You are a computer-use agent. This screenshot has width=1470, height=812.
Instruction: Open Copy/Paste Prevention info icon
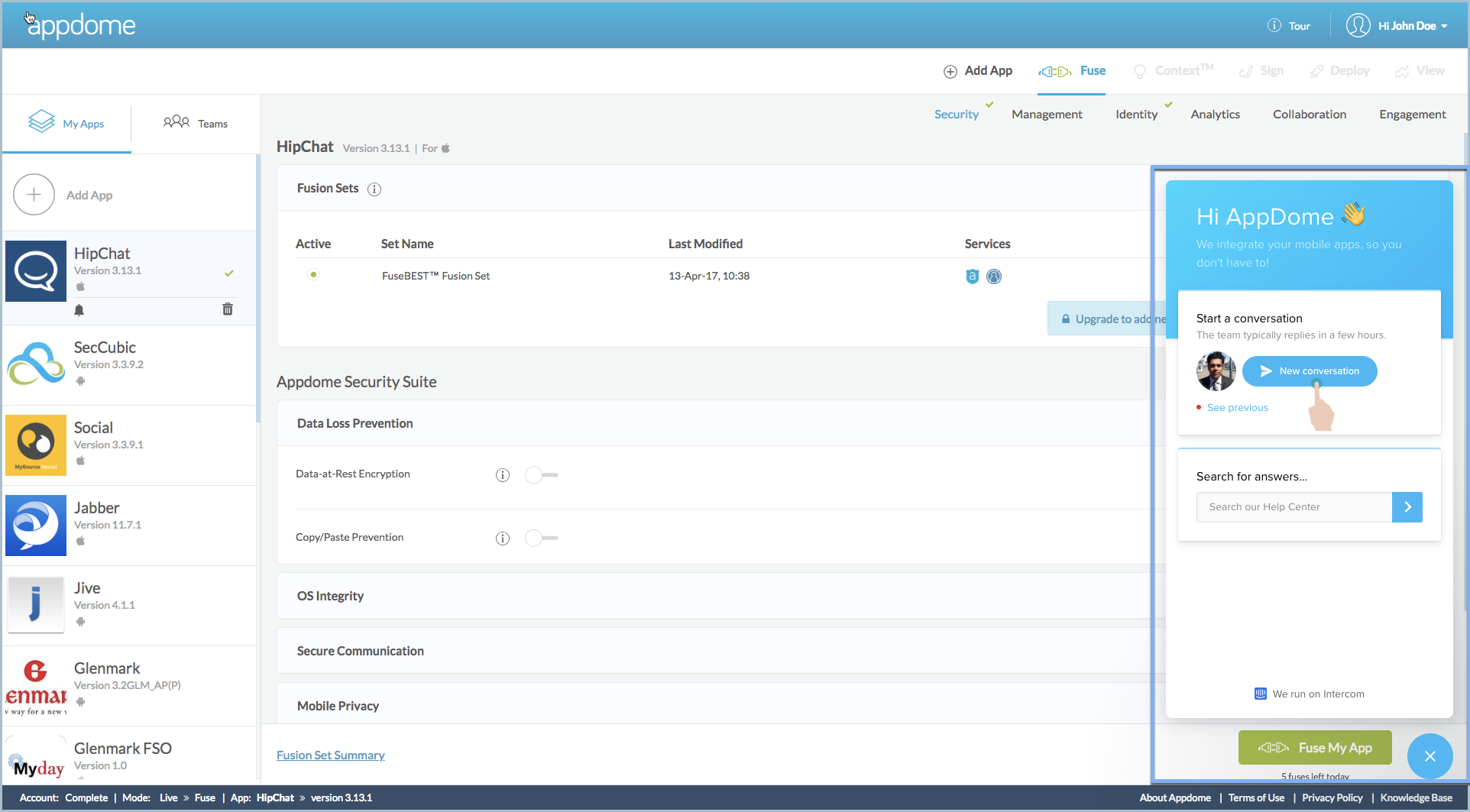(x=502, y=539)
